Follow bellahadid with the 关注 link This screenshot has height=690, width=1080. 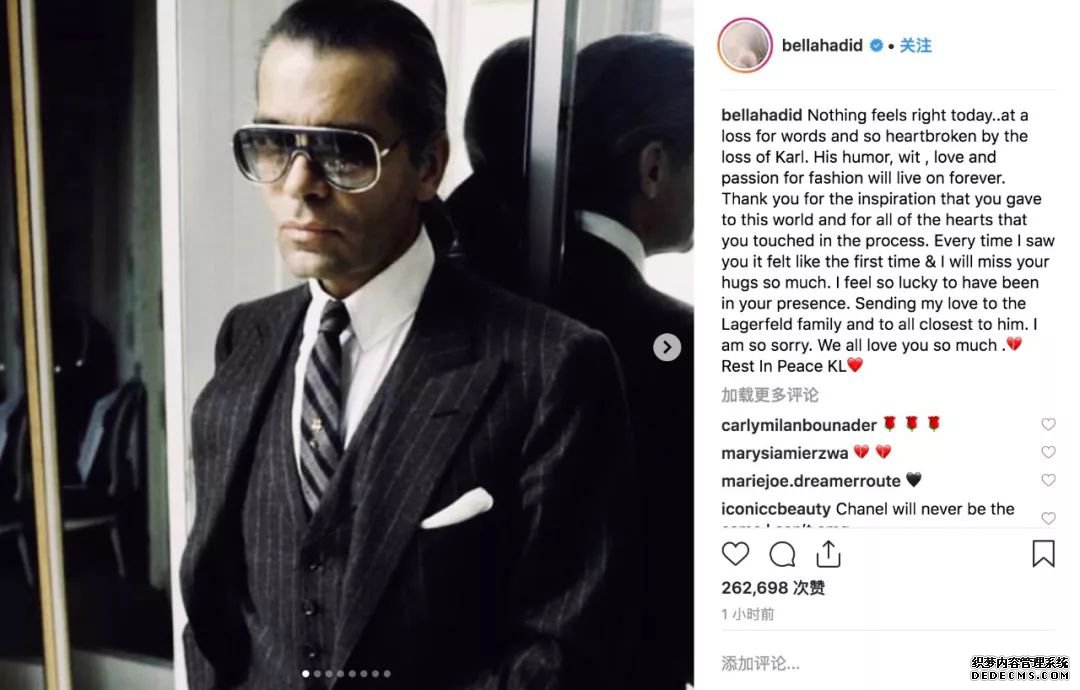(x=915, y=45)
